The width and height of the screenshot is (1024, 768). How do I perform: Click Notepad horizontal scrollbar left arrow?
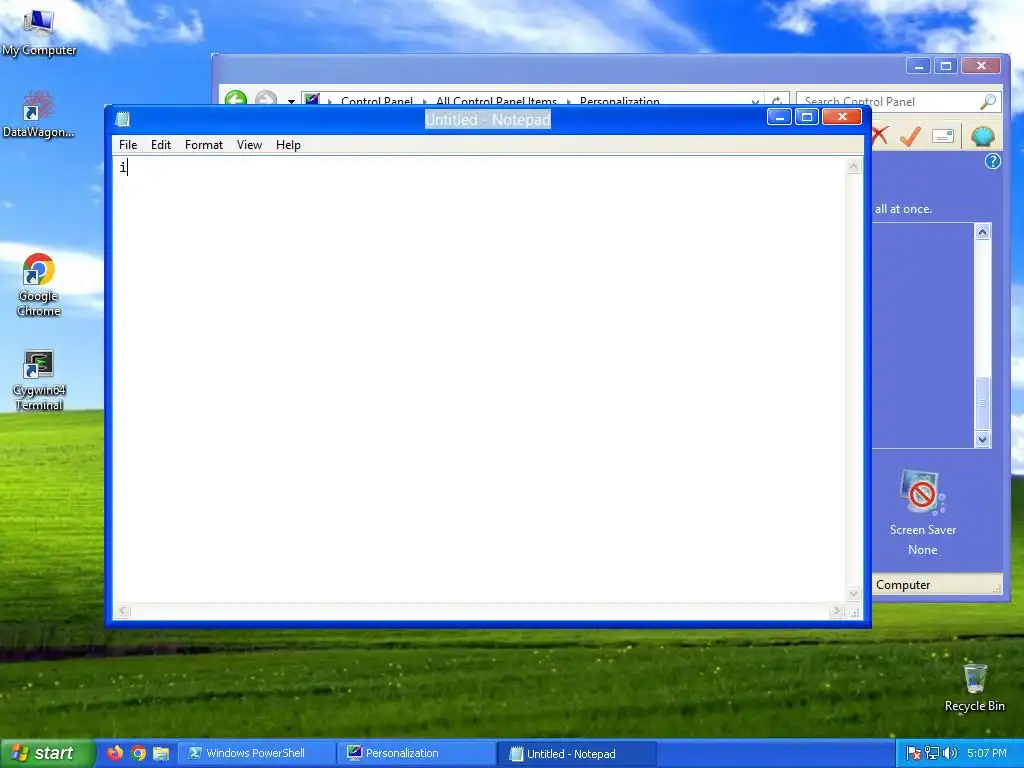tap(122, 611)
